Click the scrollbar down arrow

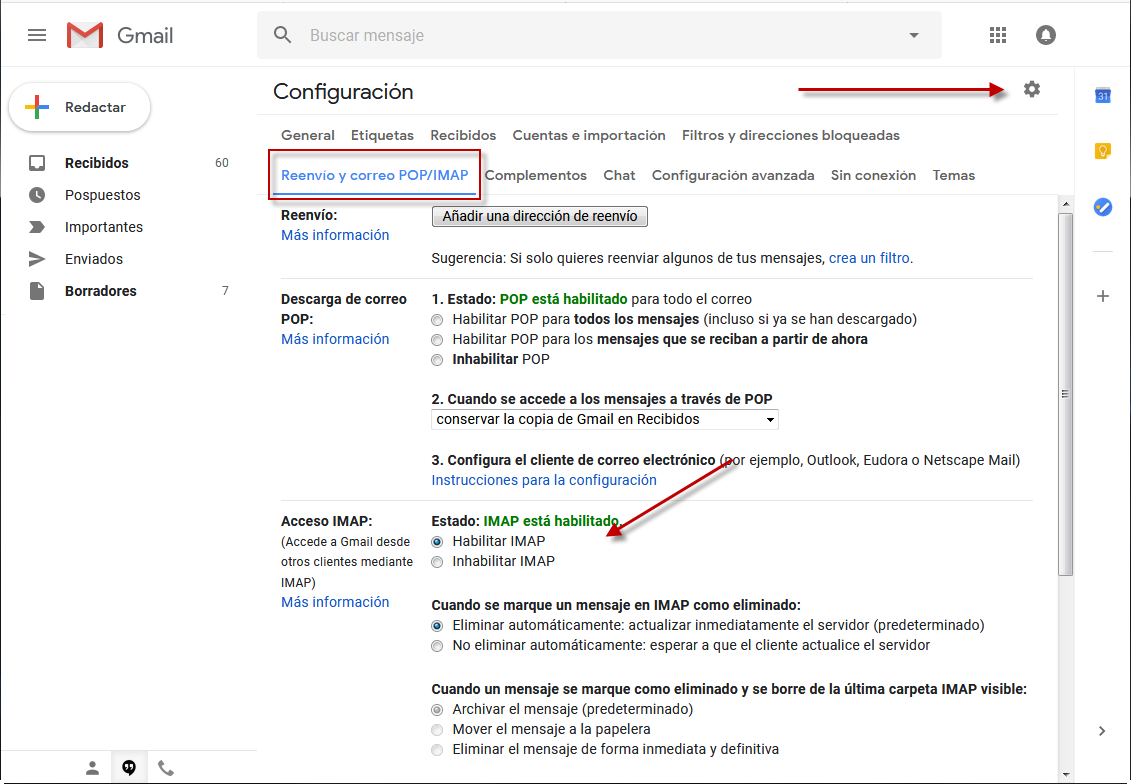coord(1065,775)
